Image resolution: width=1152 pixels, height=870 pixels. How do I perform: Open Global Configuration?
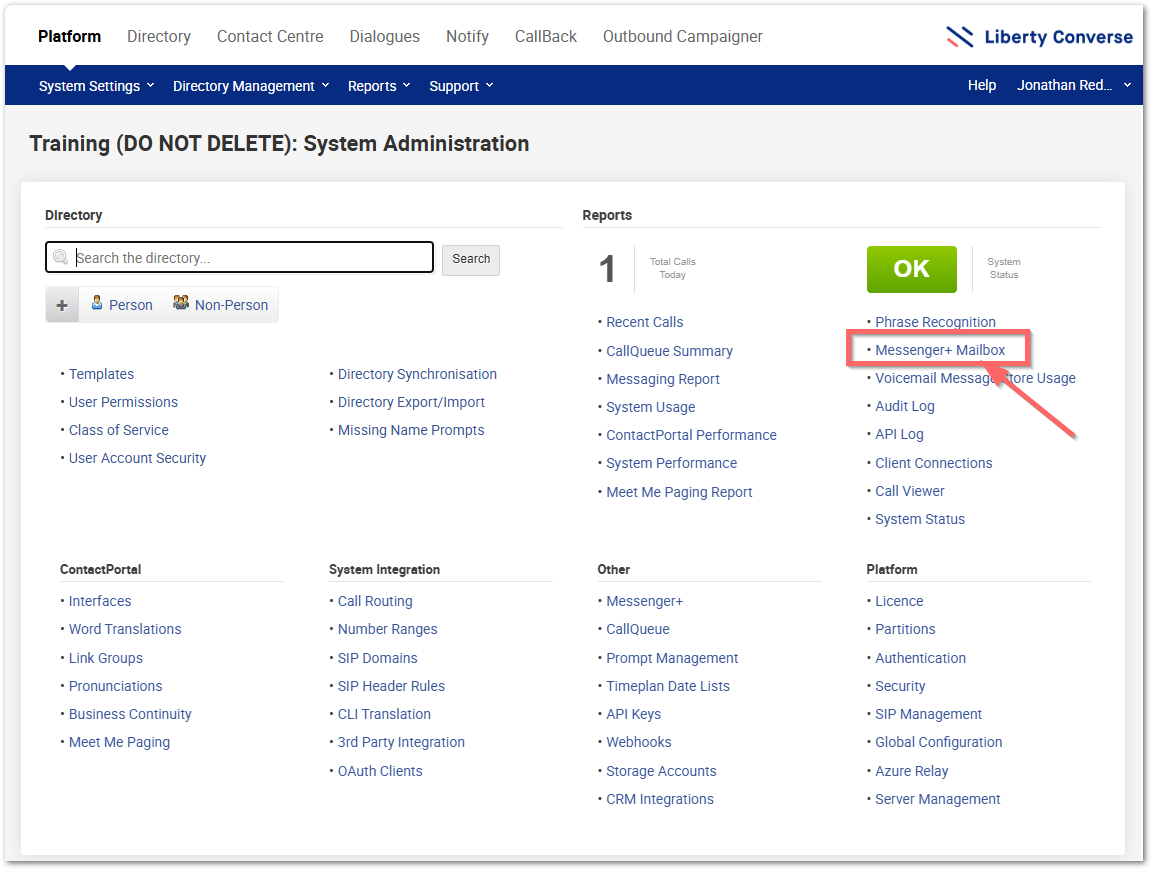point(938,742)
